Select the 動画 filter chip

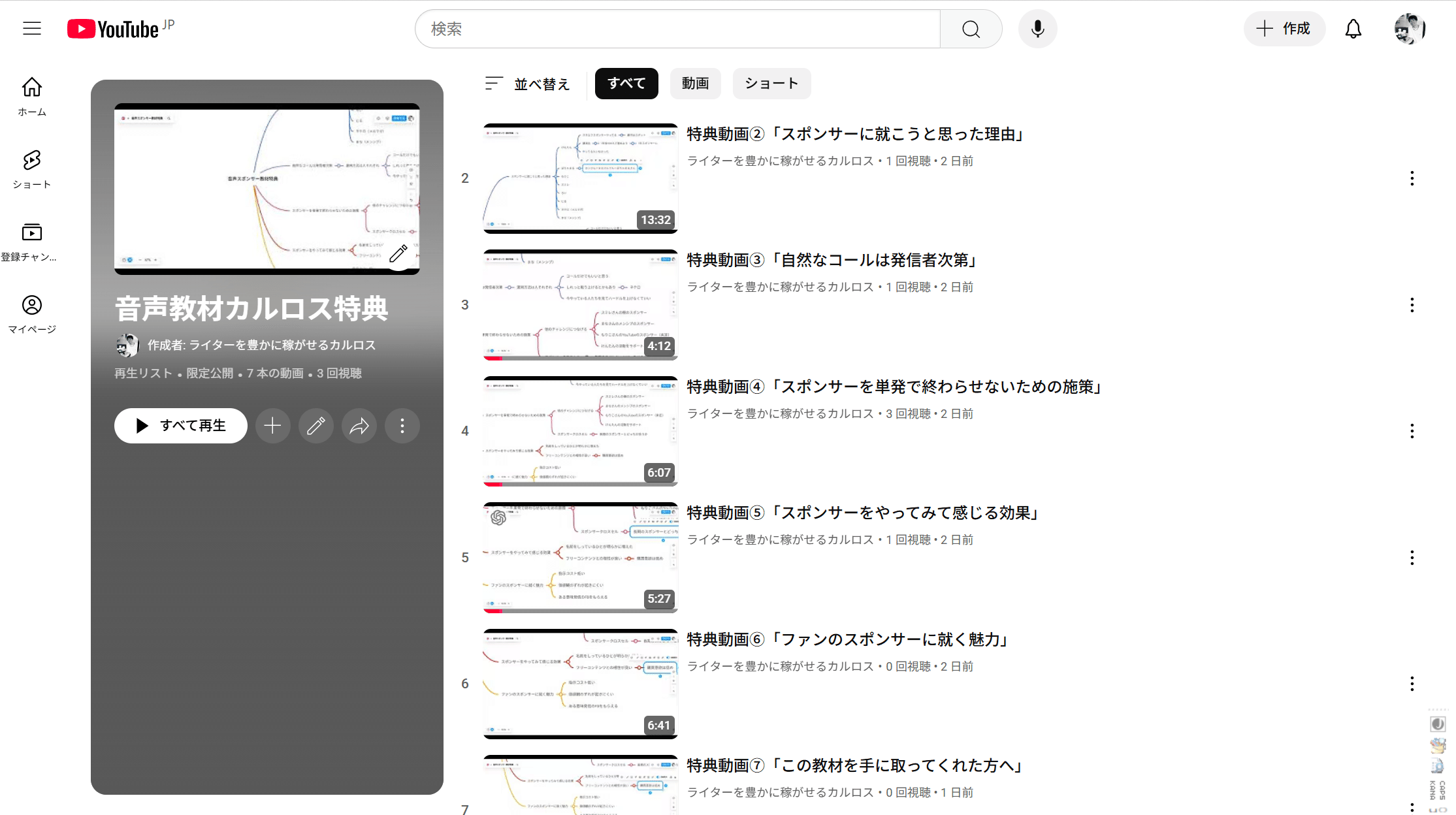click(x=695, y=84)
